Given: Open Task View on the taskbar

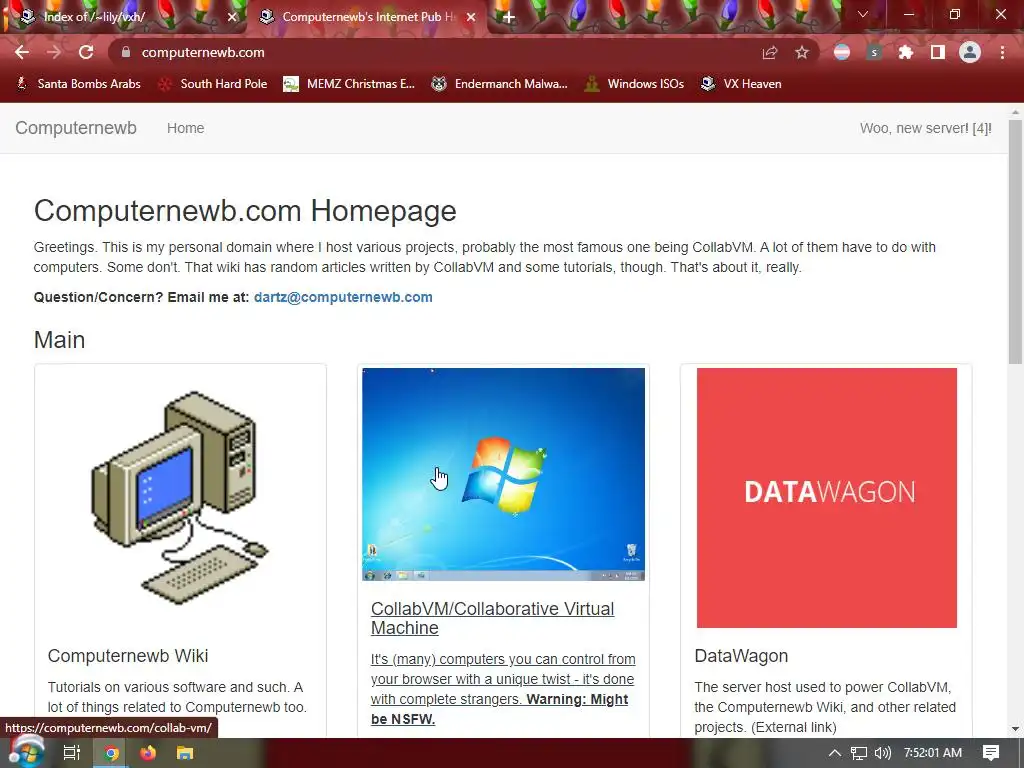Looking at the screenshot, I should [72, 753].
